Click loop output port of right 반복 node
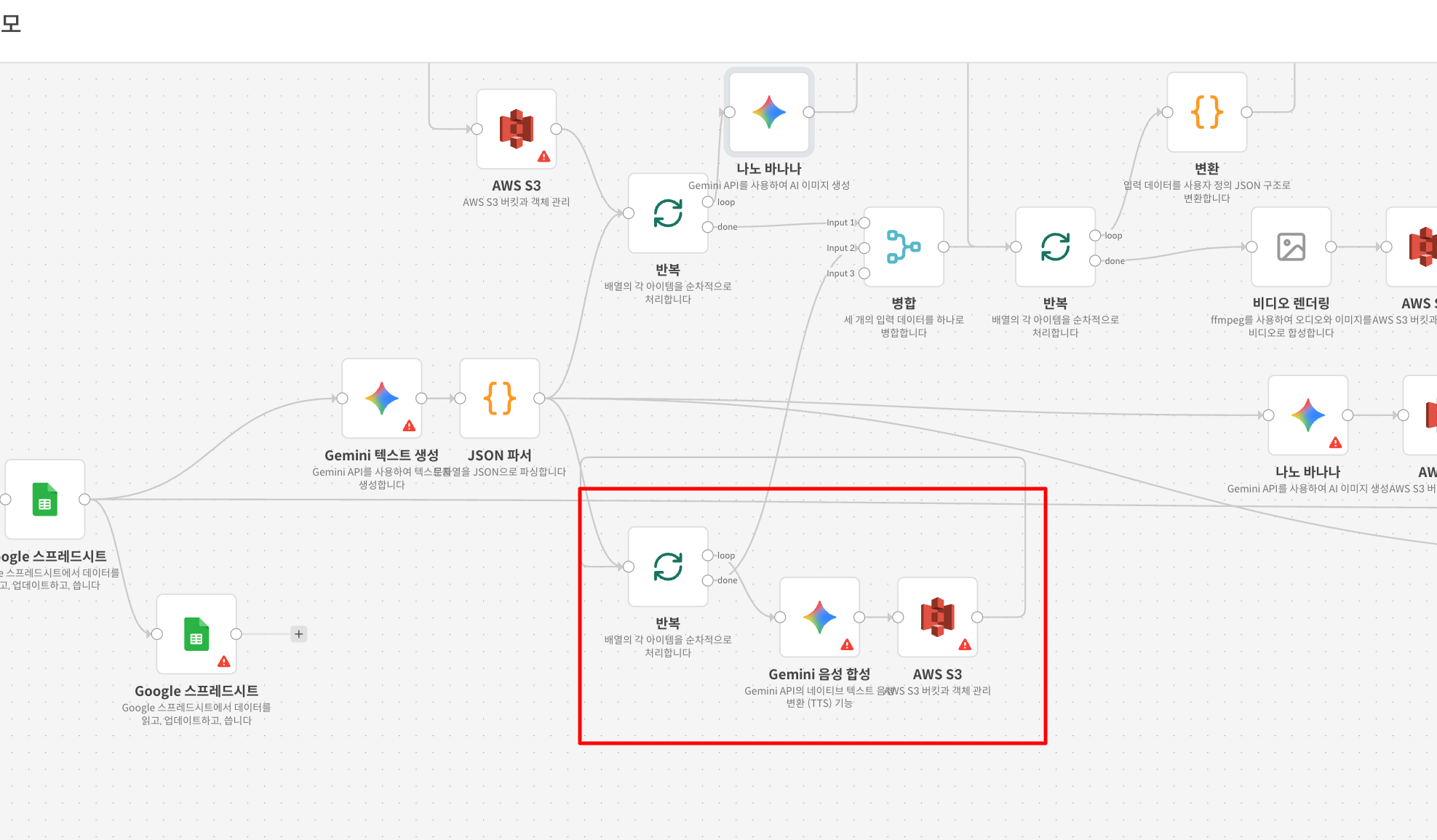The image size is (1437, 840). coord(1094,235)
